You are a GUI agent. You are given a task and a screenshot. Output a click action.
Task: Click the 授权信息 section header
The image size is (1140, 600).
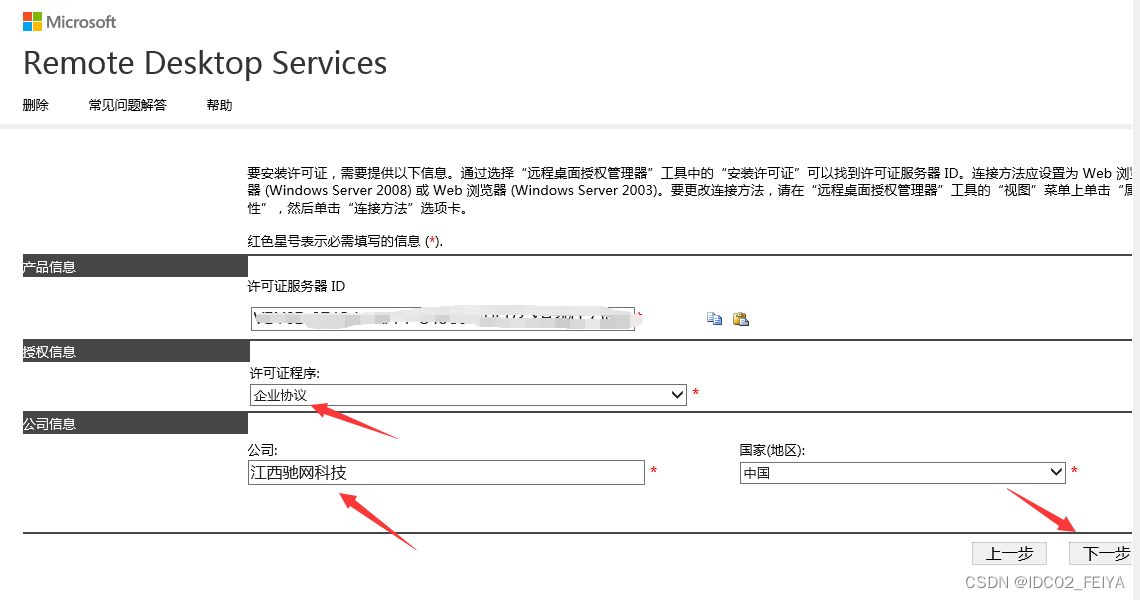(x=136, y=351)
